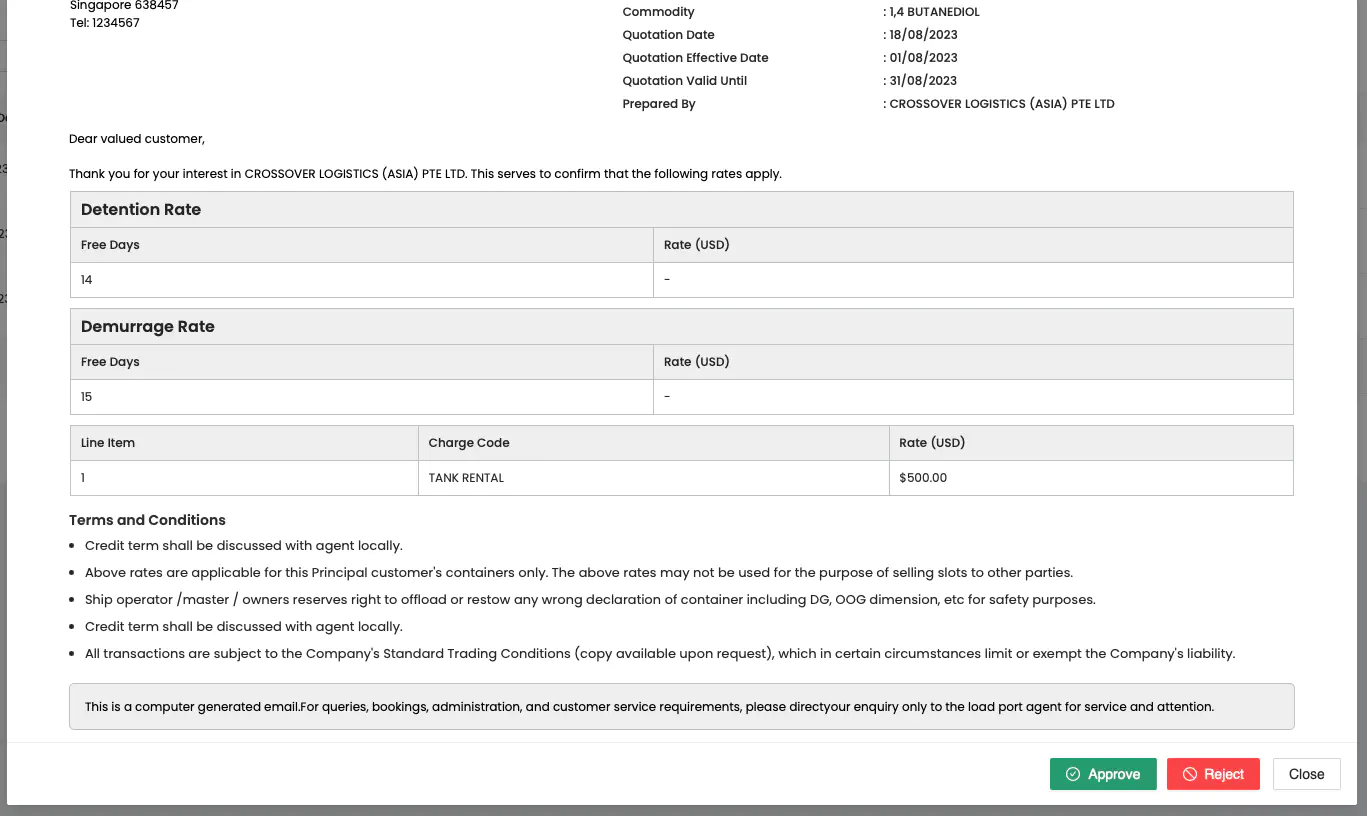
Task: Click the computer generated email notice box
Action: [x=681, y=707]
